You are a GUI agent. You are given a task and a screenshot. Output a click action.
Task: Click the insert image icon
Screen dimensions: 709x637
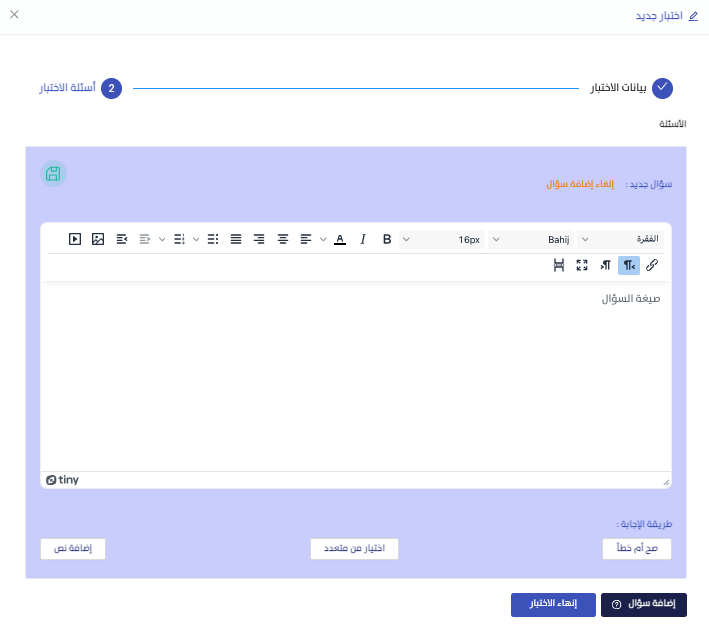(98, 239)
